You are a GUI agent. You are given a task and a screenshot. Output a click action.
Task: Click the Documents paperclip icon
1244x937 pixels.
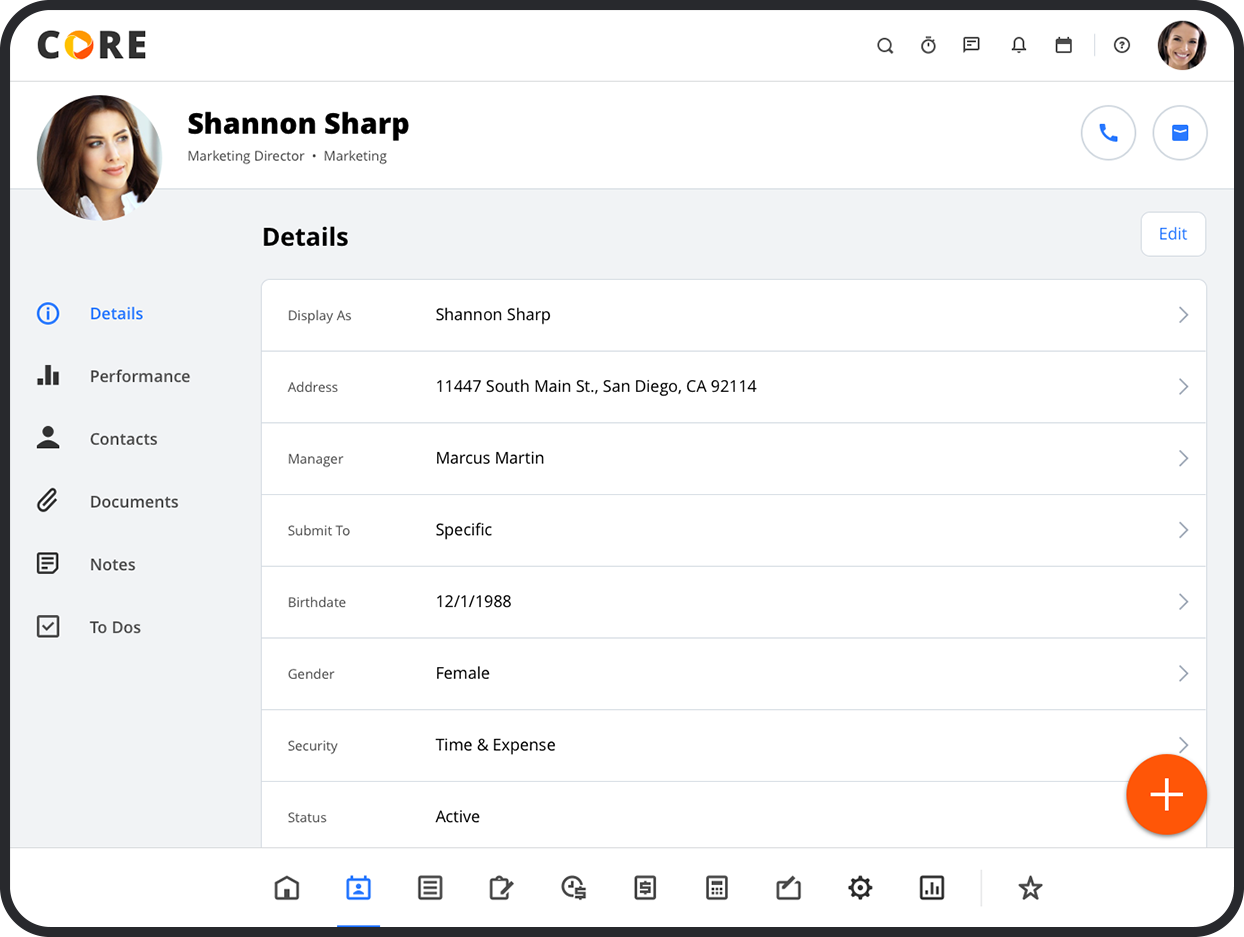pyautogui.click(x=48, y=500)
